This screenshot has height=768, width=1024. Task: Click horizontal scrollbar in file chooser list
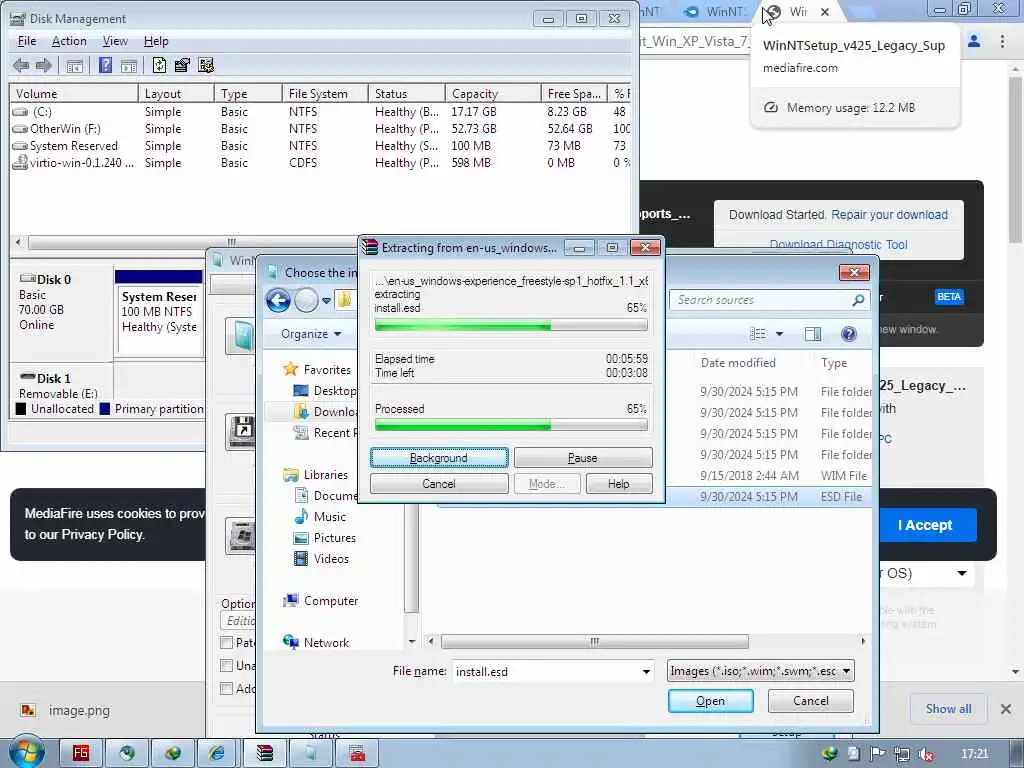click(x=594, y=641)
